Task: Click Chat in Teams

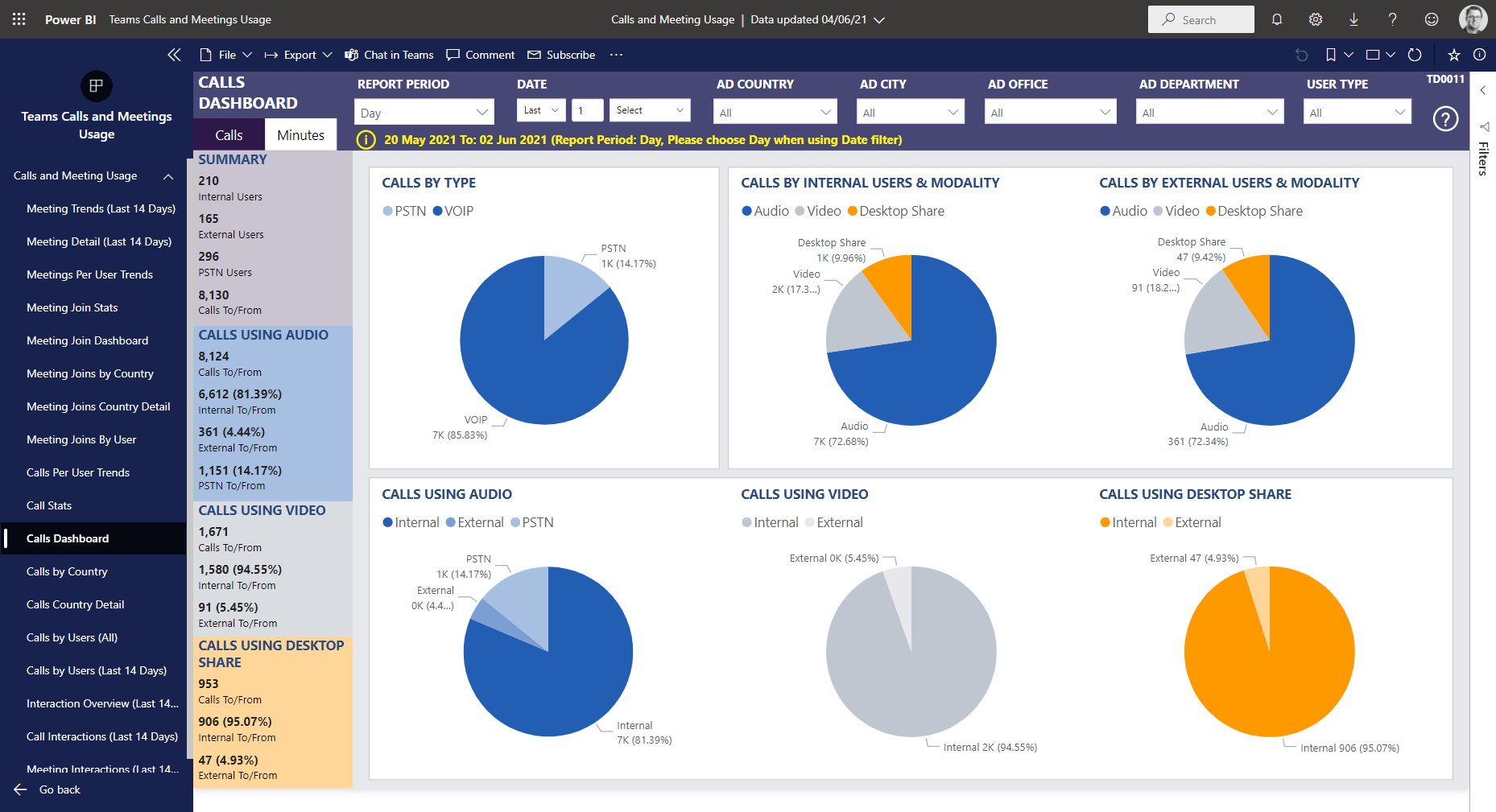Action: tap(390, 55)
